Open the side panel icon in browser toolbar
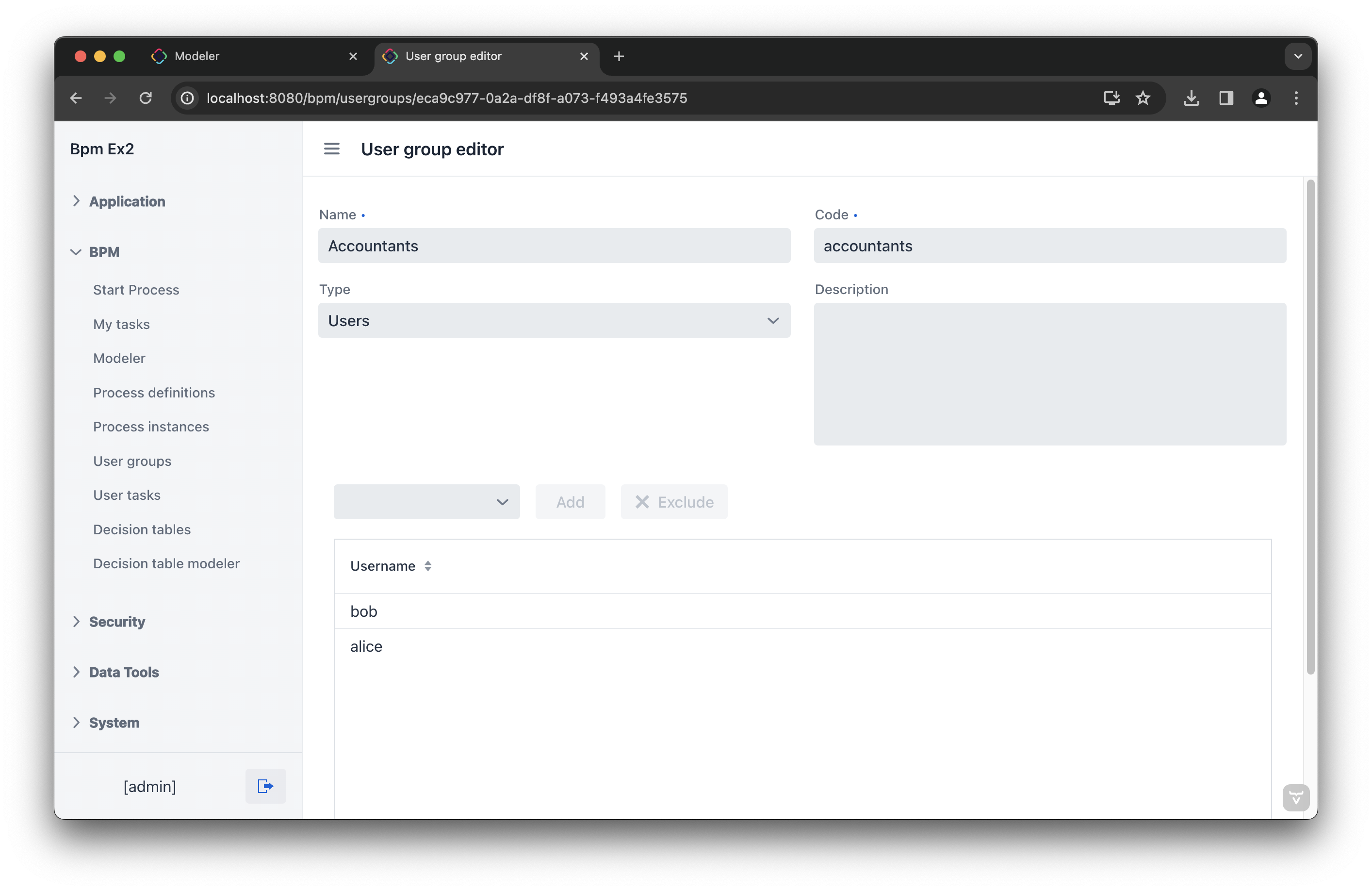 pyautogui.click(x=1226, y=98)
